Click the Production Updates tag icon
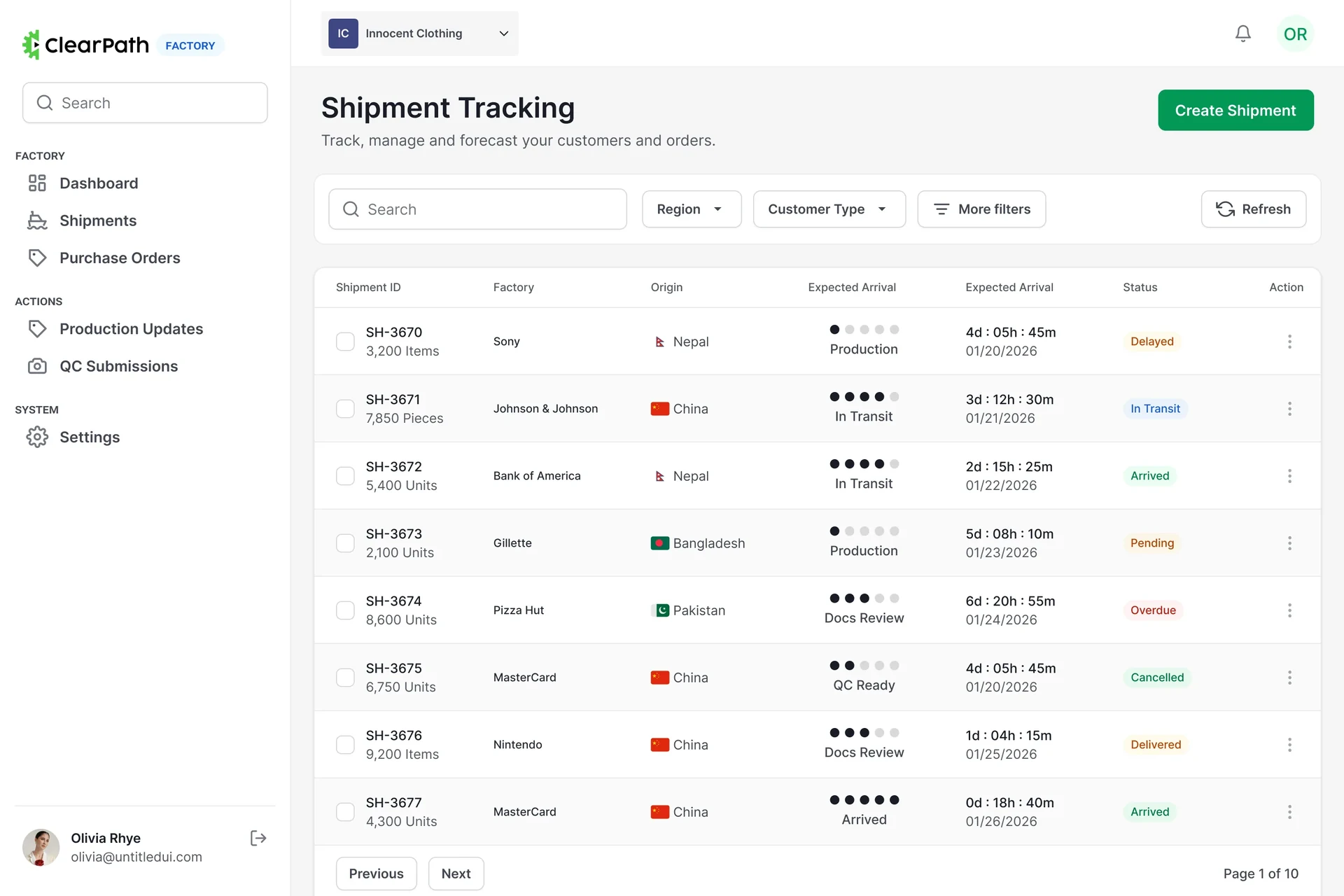Screen dimensions: 1344x896 [37, 329]
